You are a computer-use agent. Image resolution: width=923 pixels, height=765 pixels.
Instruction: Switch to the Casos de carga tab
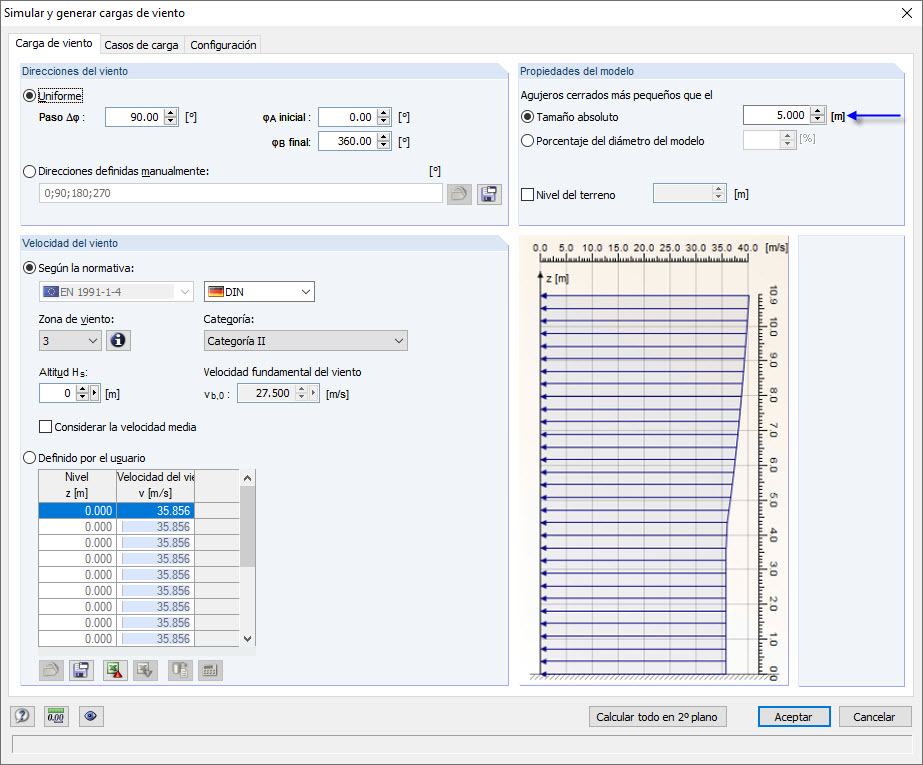(143, 44)
